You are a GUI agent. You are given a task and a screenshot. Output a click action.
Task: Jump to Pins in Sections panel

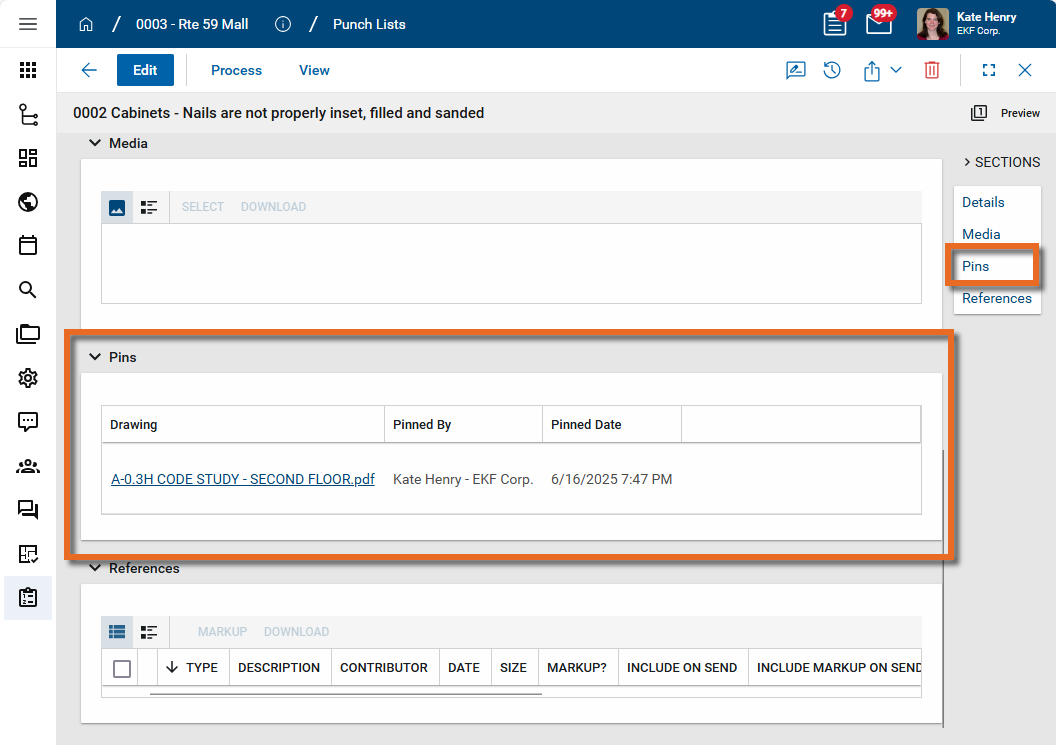975,266
